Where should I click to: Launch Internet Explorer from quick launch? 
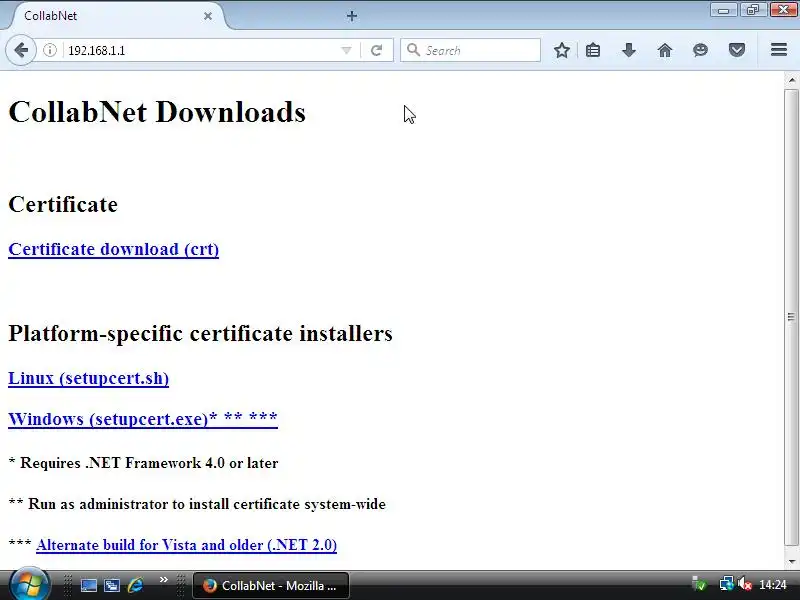tap(136, 585)
